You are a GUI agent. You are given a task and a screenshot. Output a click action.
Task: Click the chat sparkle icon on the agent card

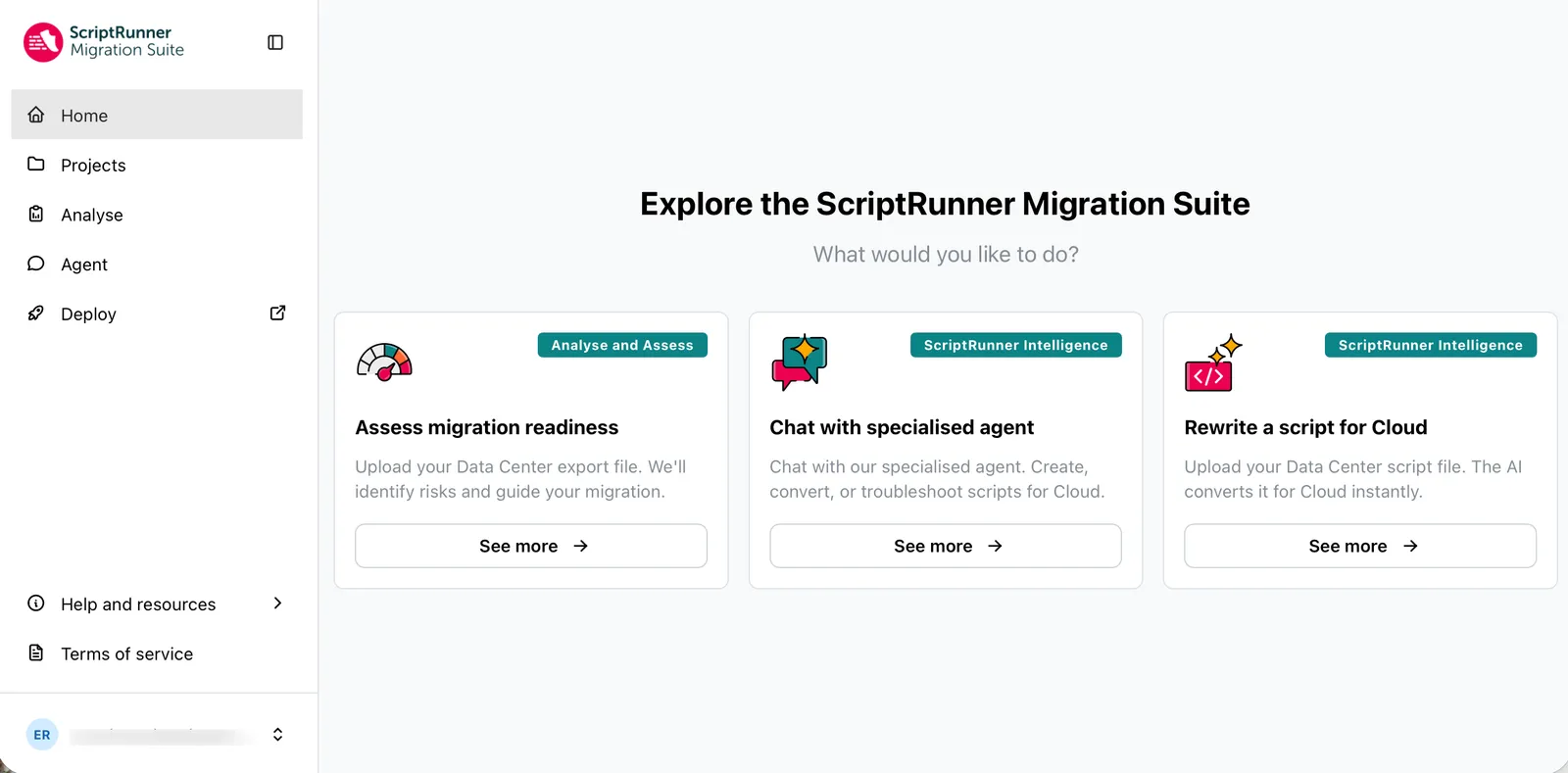[800, 362]
